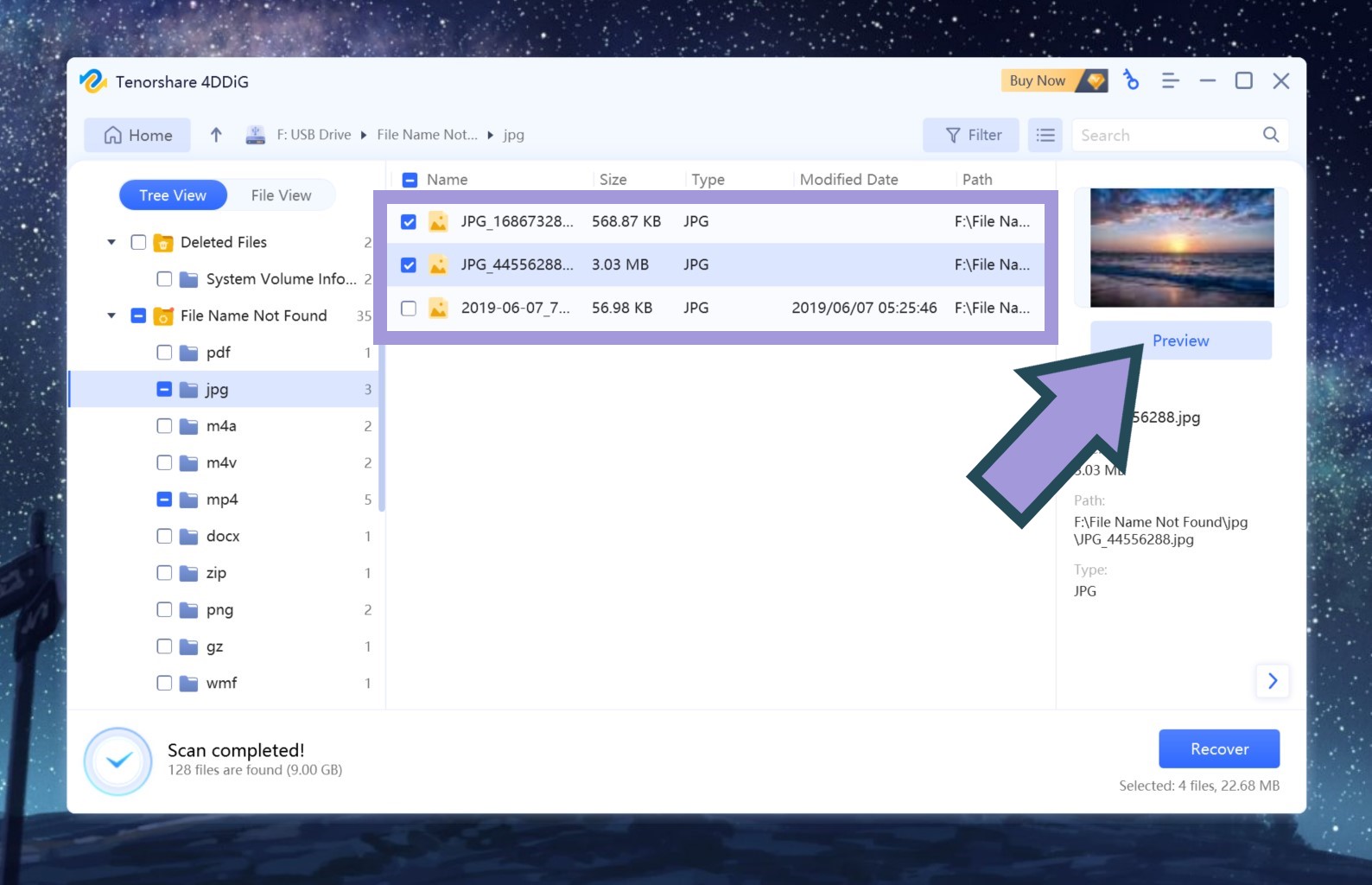Select the 568.87 KB size cell
1372x885 pixels.
626,221
